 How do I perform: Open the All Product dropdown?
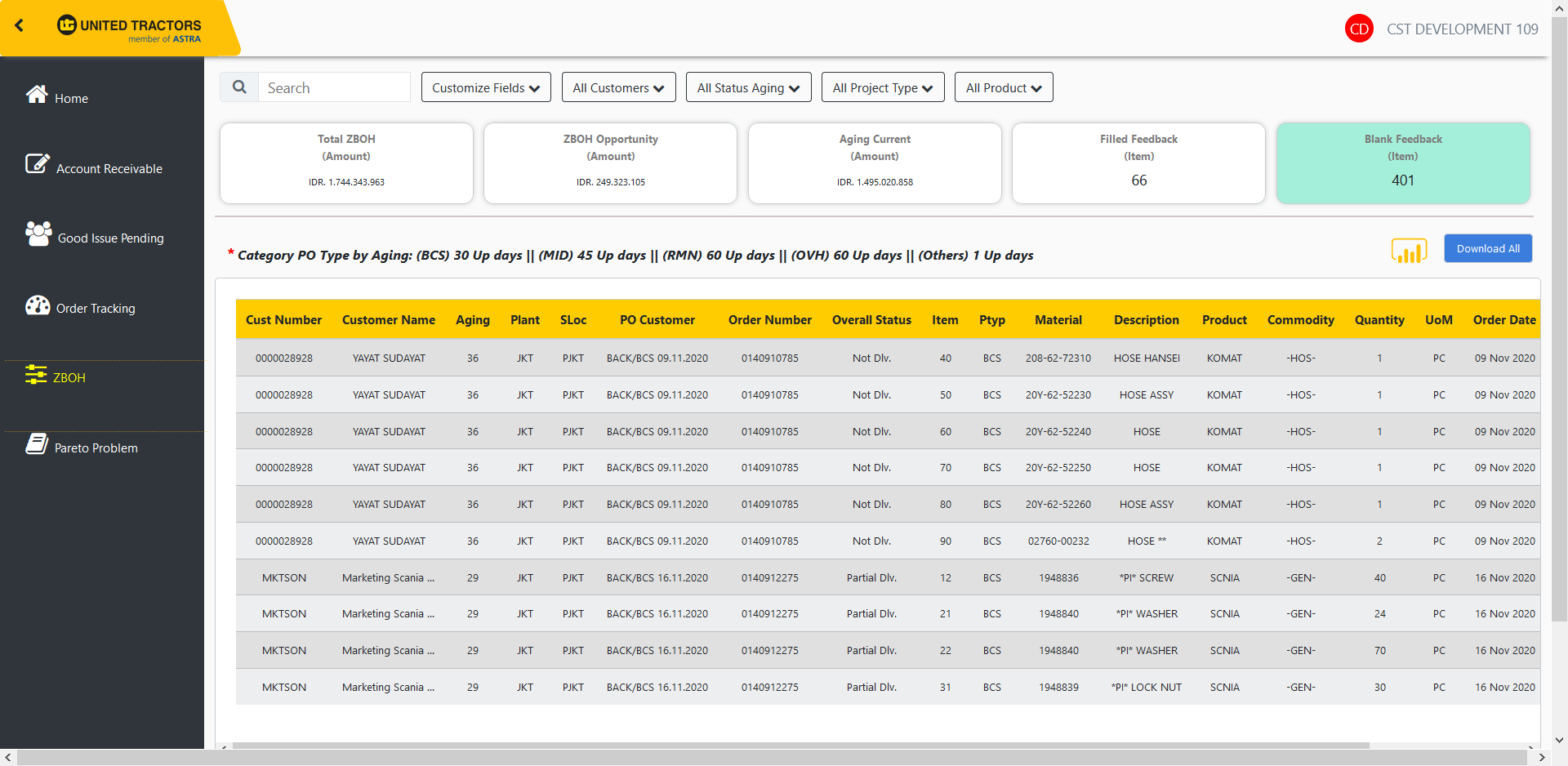[x=1004, y=87]
